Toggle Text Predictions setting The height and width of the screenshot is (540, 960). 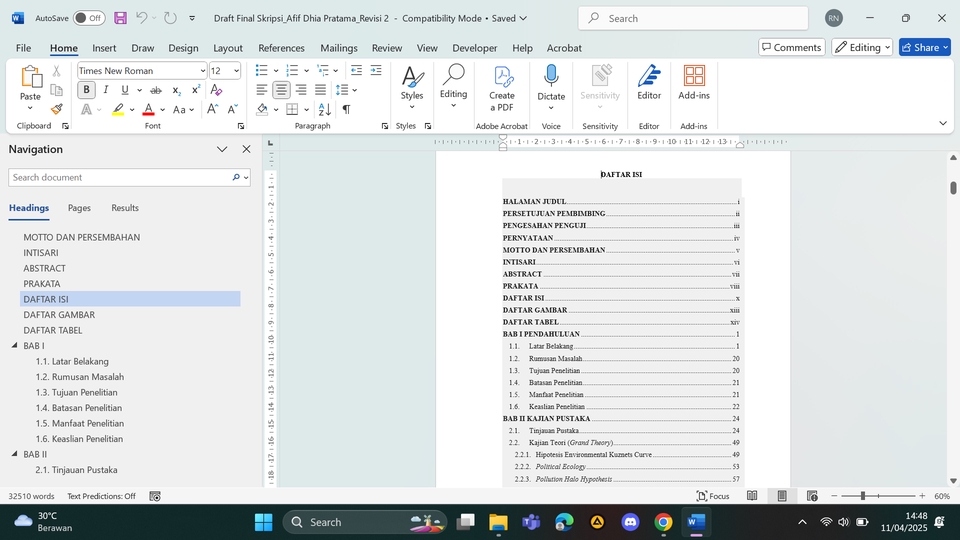pos(101,496)
